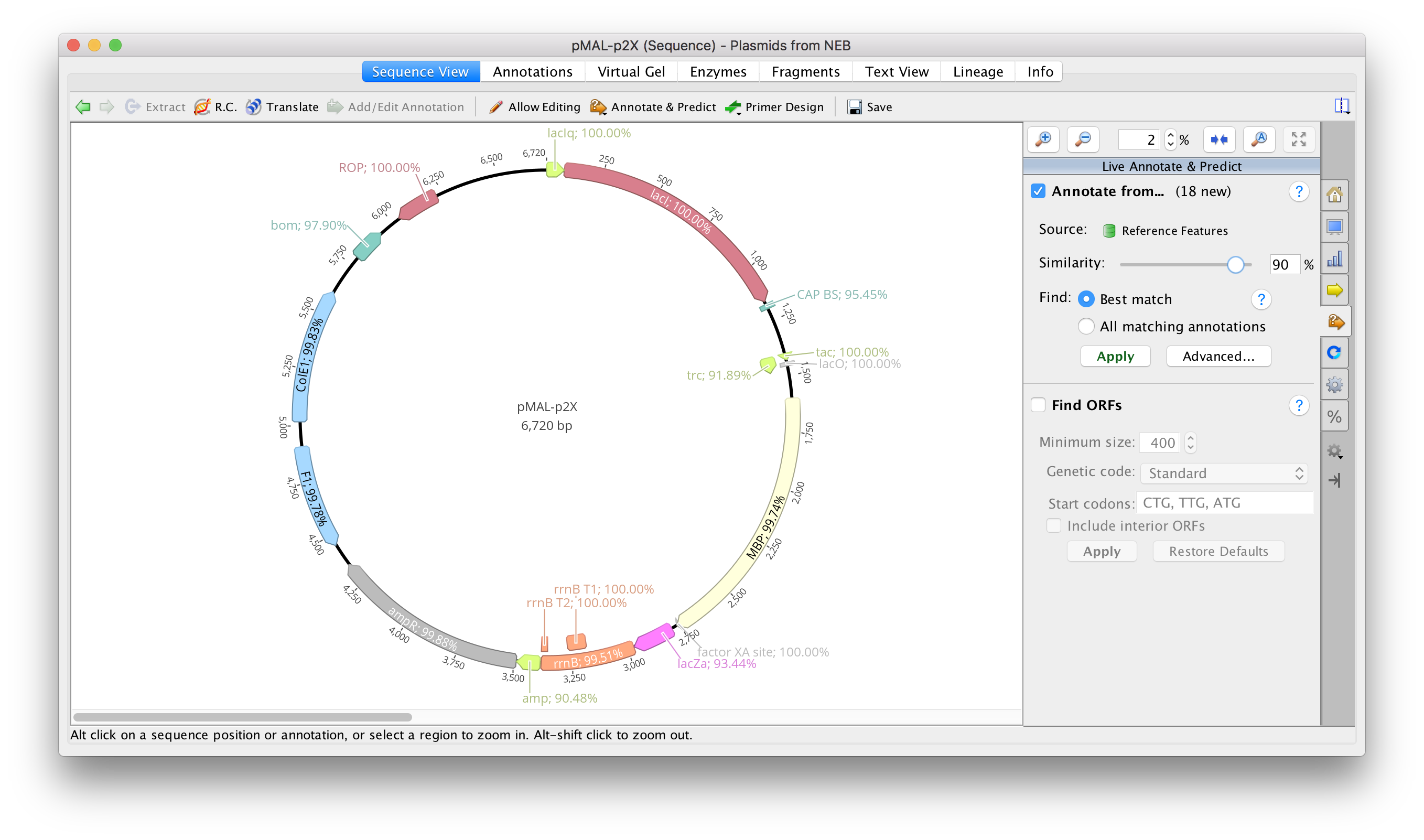The width and height of the screenshot is (1424, 840).
Task: Click the zoom to annotation magnifier
Action: tap(1259, 139)
